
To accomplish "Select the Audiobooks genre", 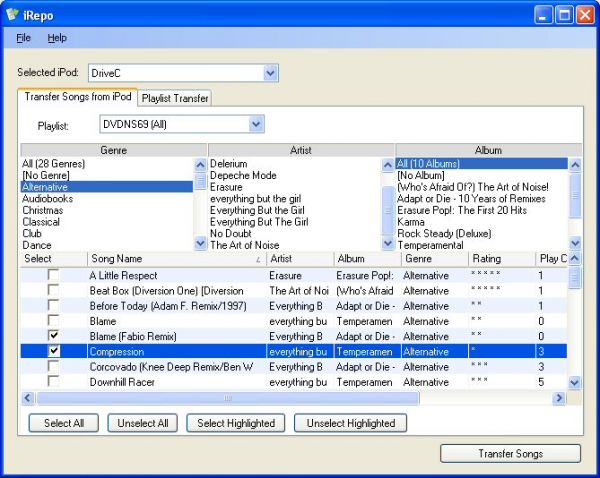I will [x=47, y=199].
